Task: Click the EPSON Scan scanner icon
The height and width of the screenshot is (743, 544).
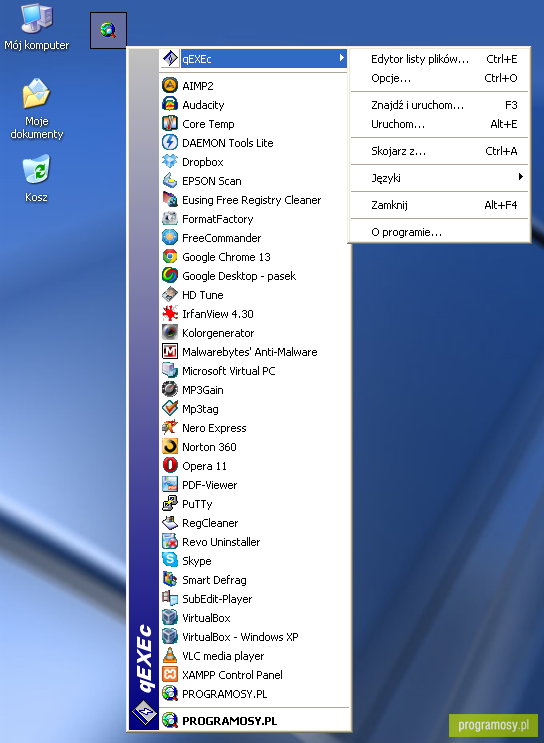Action: [170, 181]
